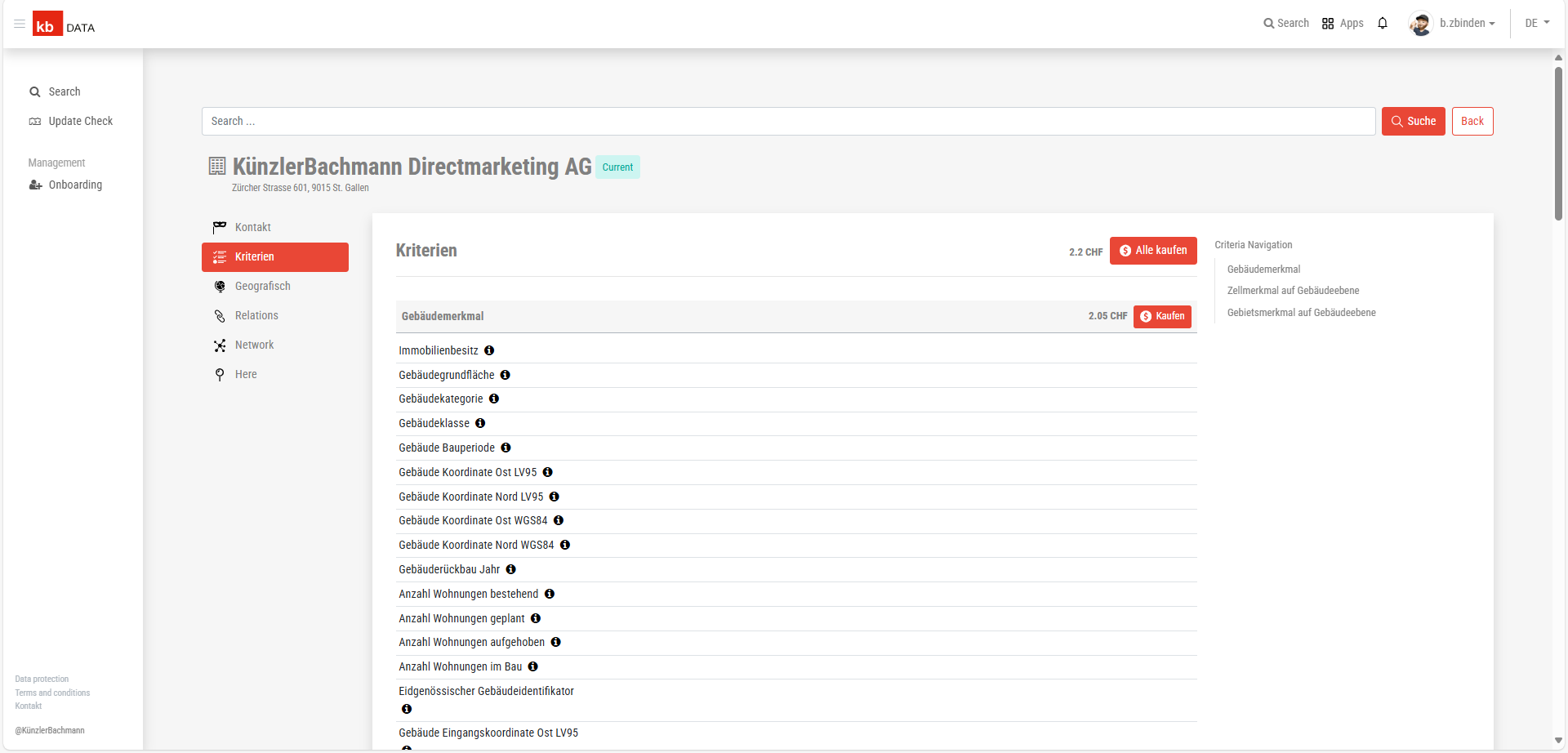This screenshot has width=1568, height=753.
Task: Click the 2.05 CHF price label
Action: (1107, 316)
